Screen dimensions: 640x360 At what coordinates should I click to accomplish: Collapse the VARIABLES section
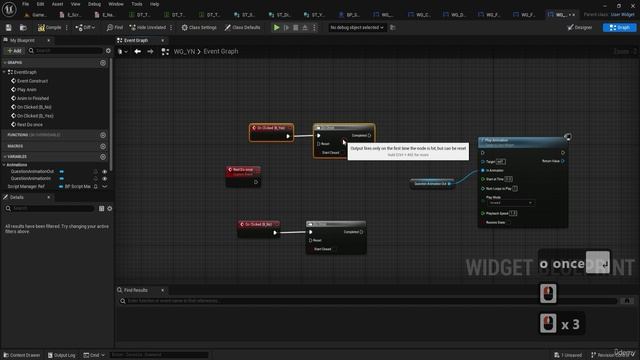click(x=4, y=157)
